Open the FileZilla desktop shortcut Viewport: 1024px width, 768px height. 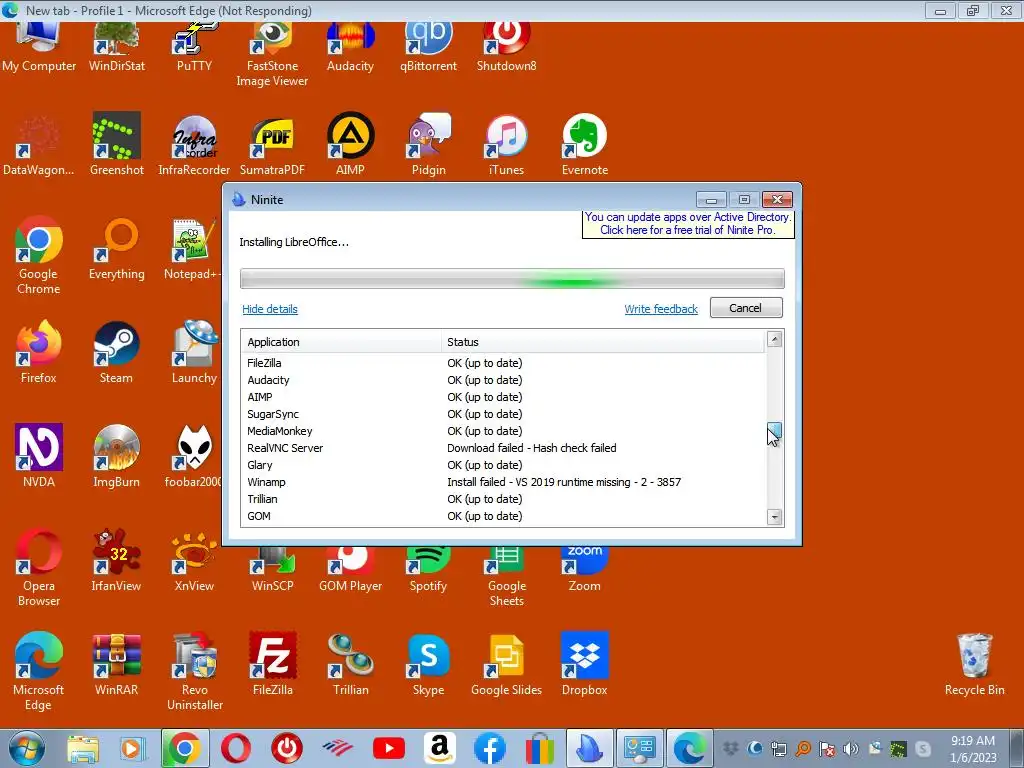point(272,664)
